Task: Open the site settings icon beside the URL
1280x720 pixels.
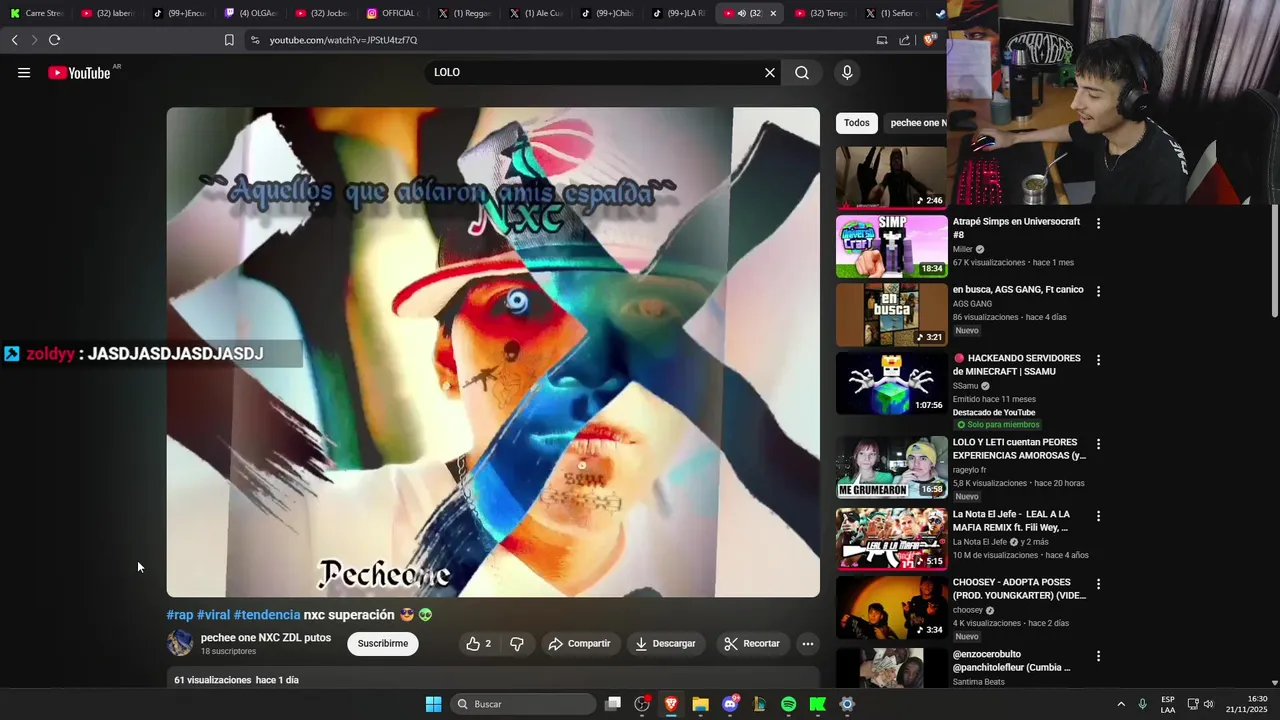Action: point(255,40)
